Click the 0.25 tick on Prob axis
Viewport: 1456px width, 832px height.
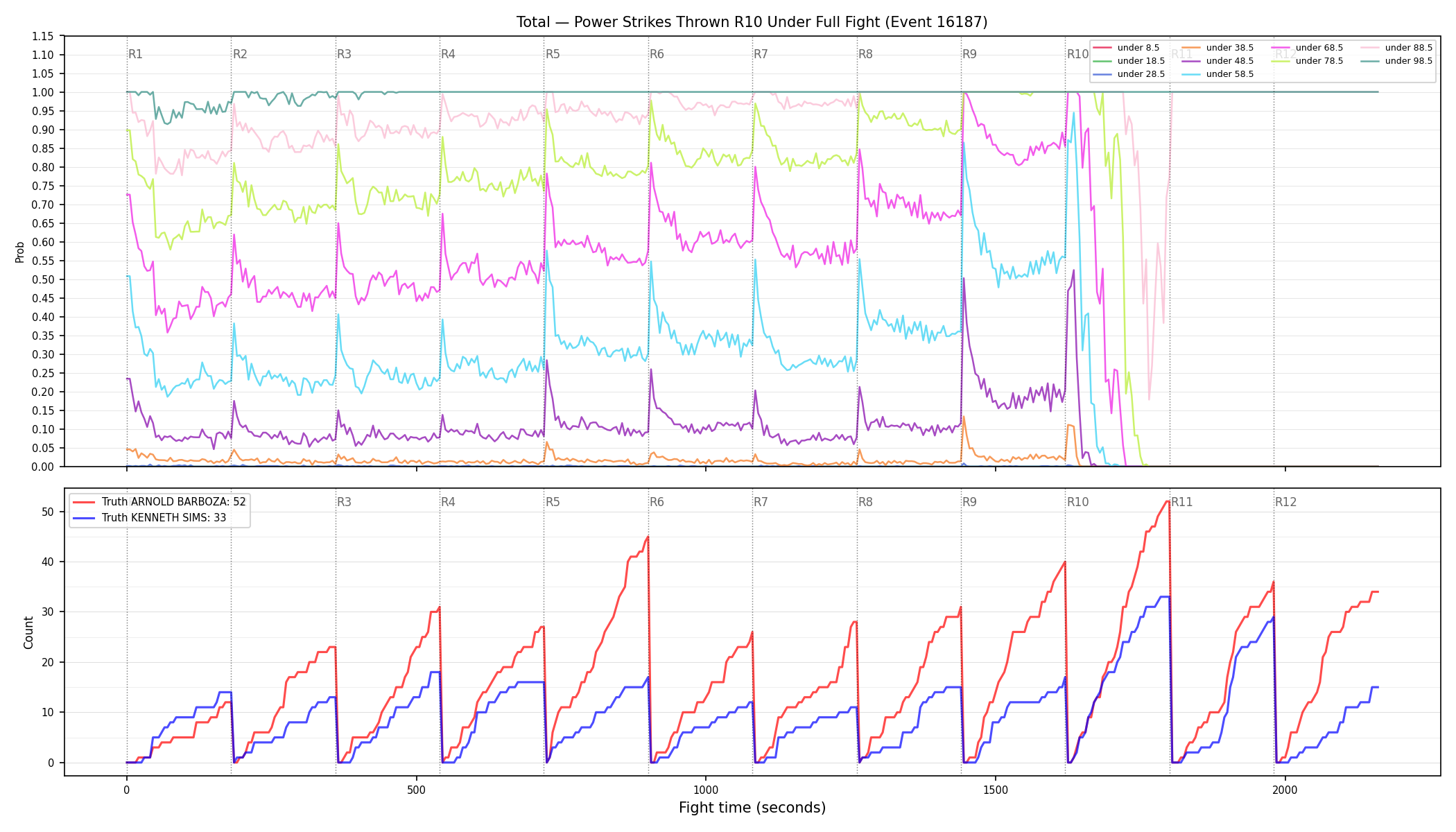point(43,373)
